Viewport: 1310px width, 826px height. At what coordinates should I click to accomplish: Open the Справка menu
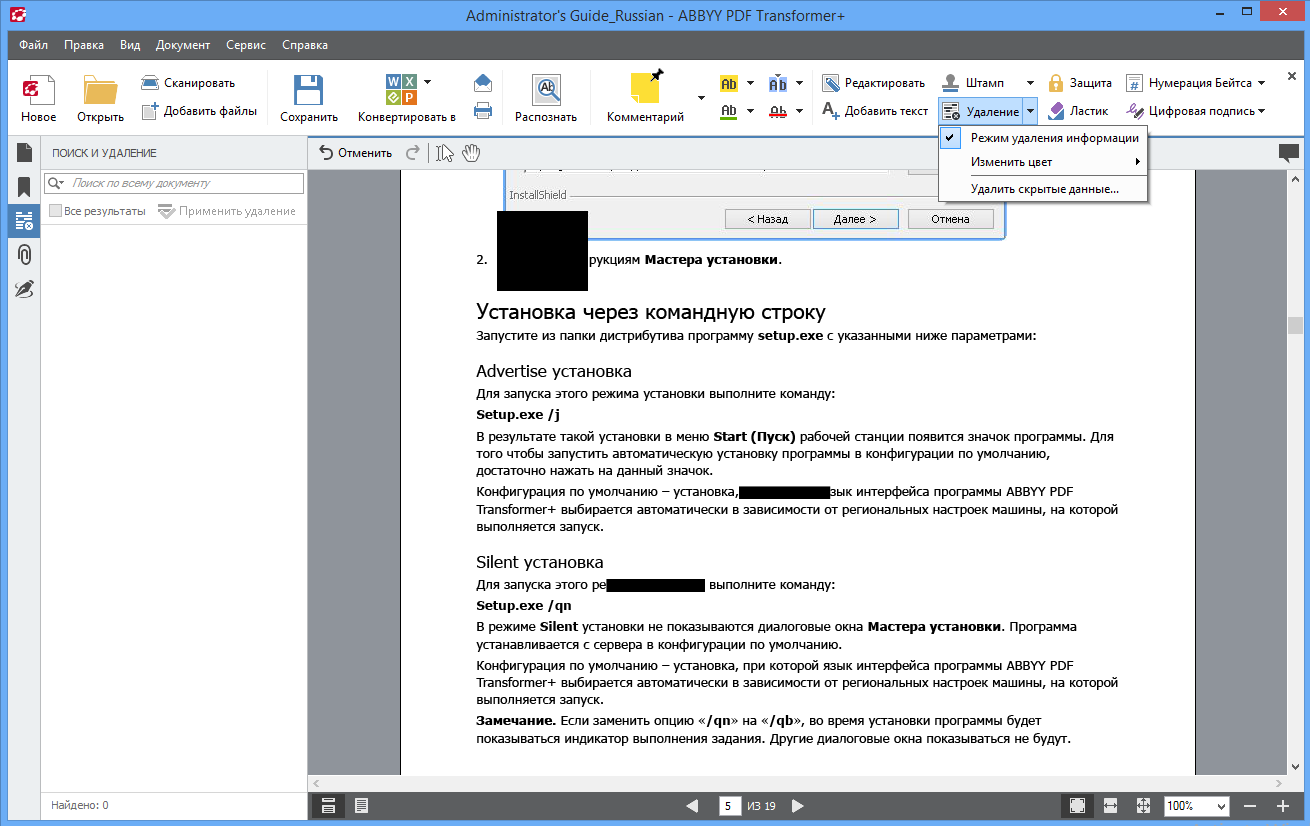(305, 45)
